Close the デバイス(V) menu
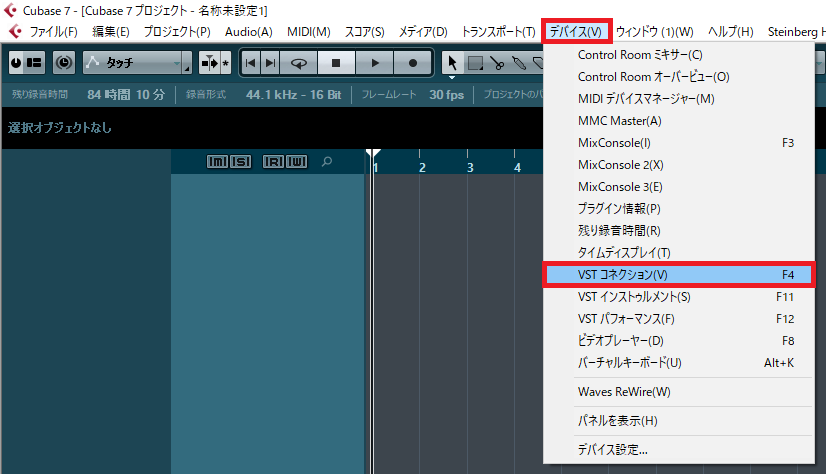The width and height of the screenshot is (826, 474). pos(576,32)
